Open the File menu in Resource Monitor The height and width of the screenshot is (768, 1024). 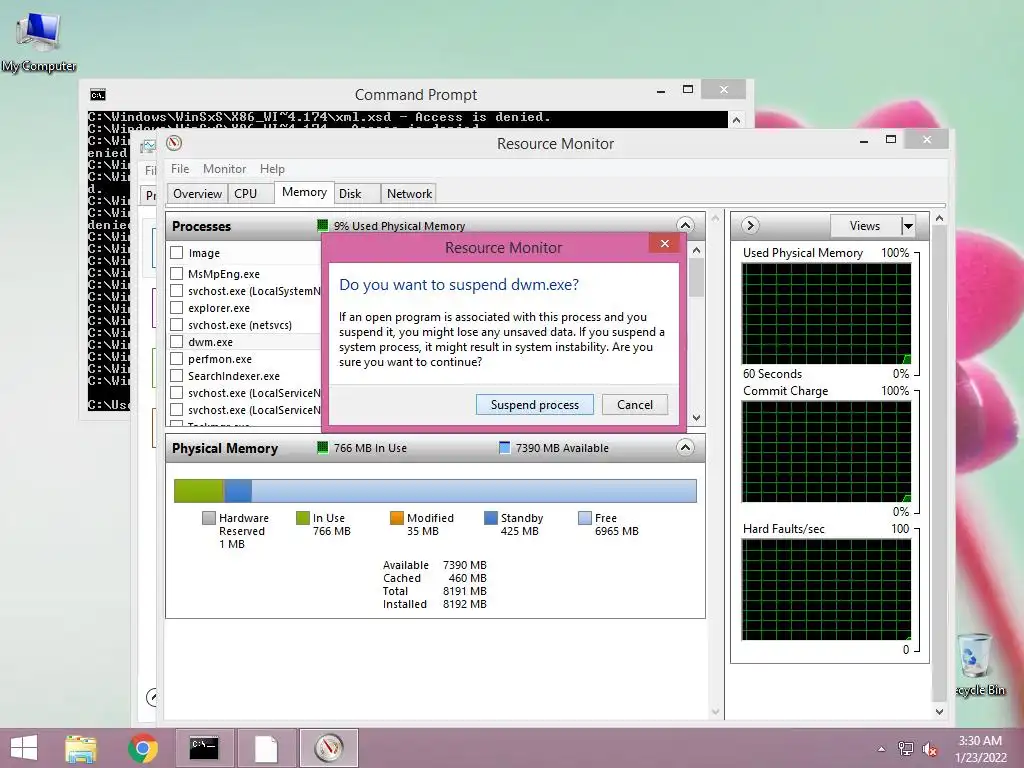coord(180,168)
